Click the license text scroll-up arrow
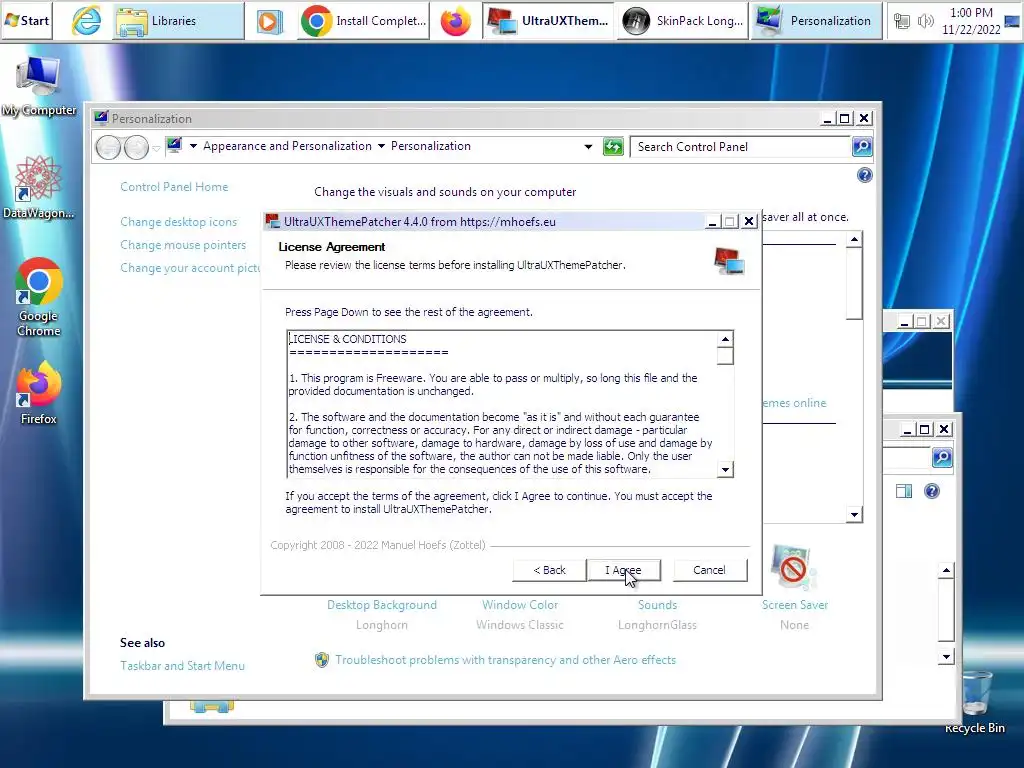The image size is (1024, 768). click(x=725, y=339)
